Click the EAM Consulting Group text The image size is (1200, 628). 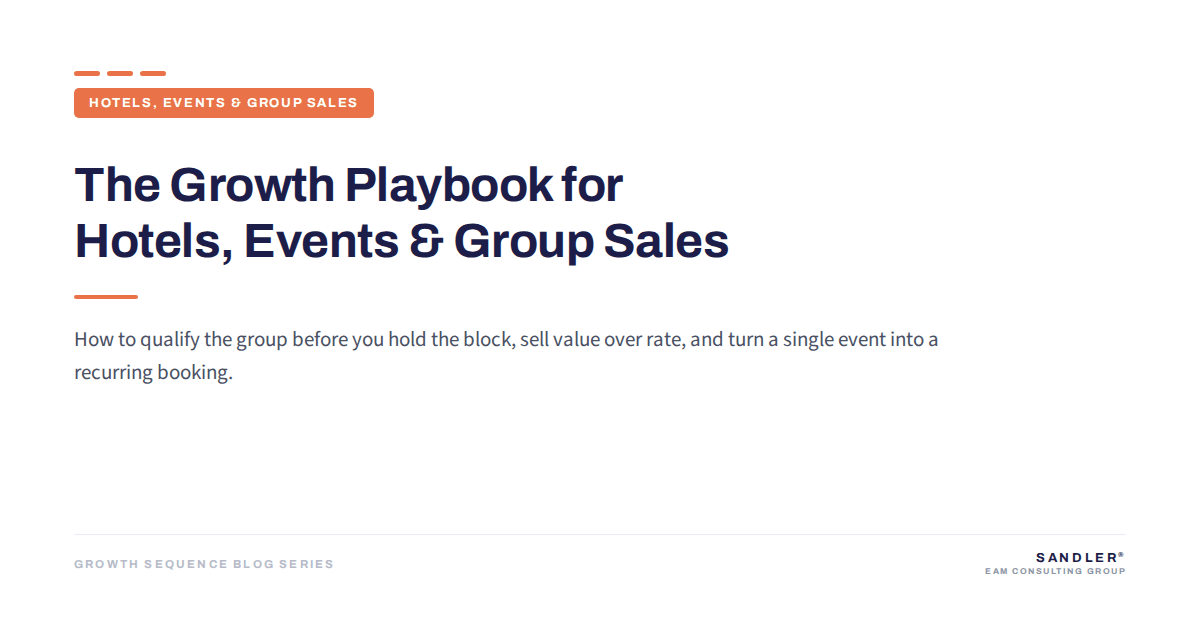click(1055, 572)
